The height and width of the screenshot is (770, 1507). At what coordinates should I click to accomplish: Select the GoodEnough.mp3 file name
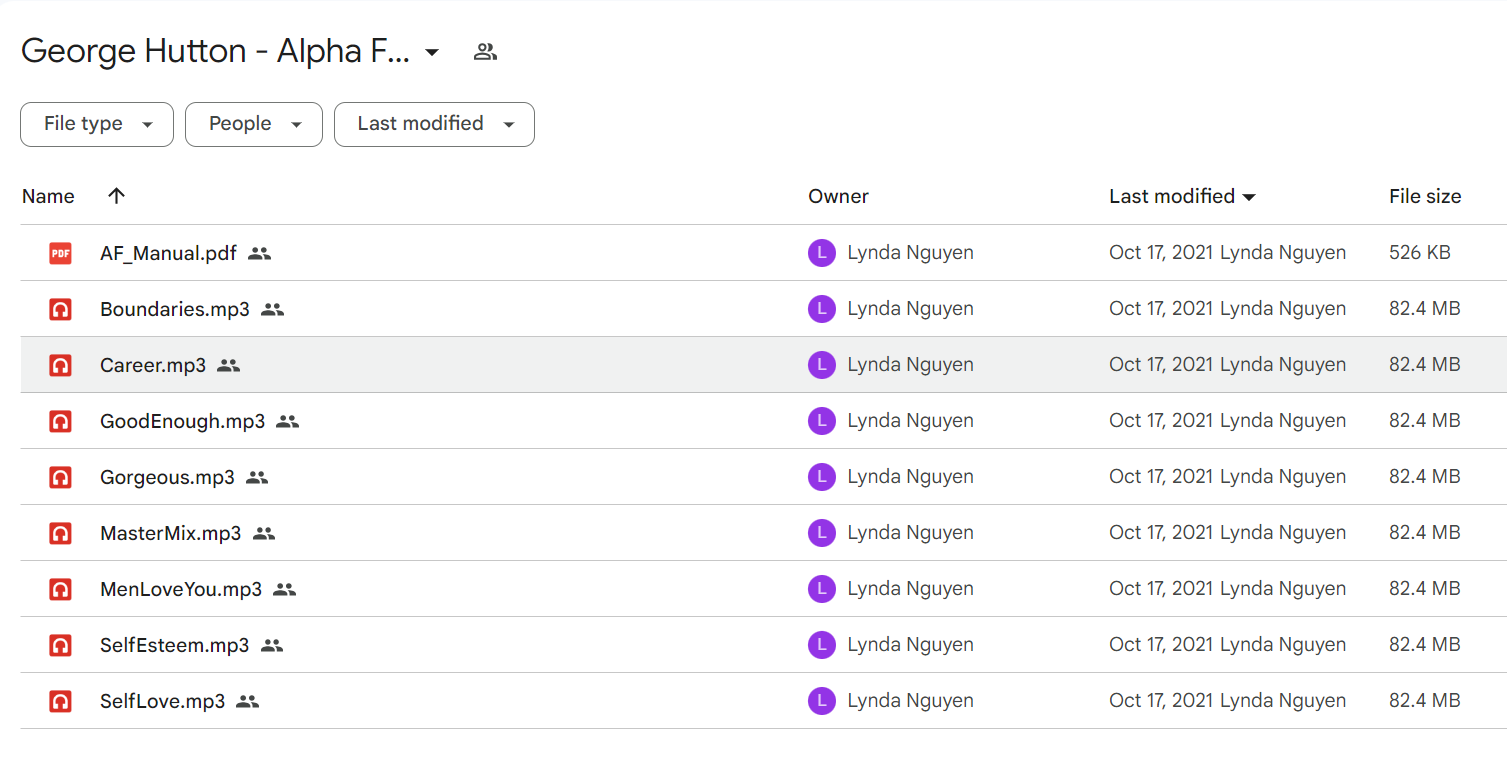[x=182, y=421]
